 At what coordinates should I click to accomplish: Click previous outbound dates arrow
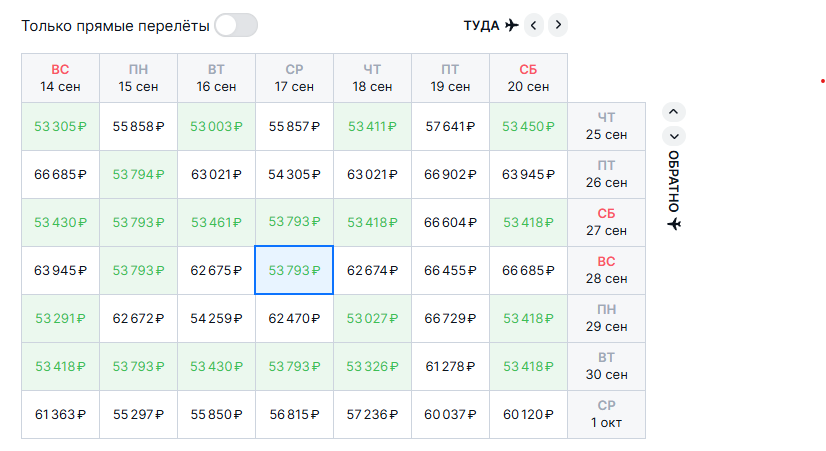click(x=535, y=25)
